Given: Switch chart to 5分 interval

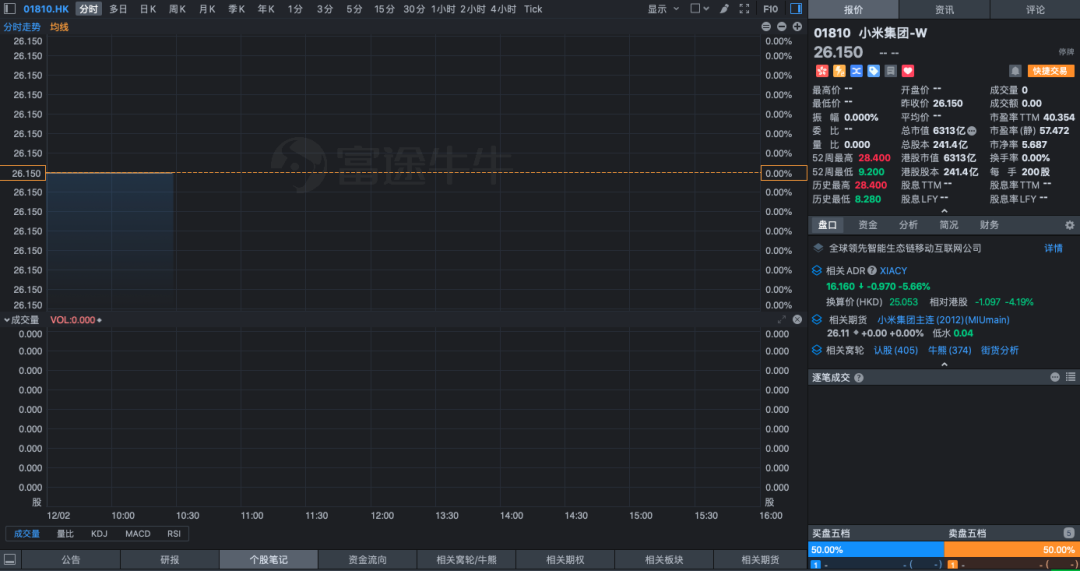Looking at the screenshot, I should click(x=354, y=9).
